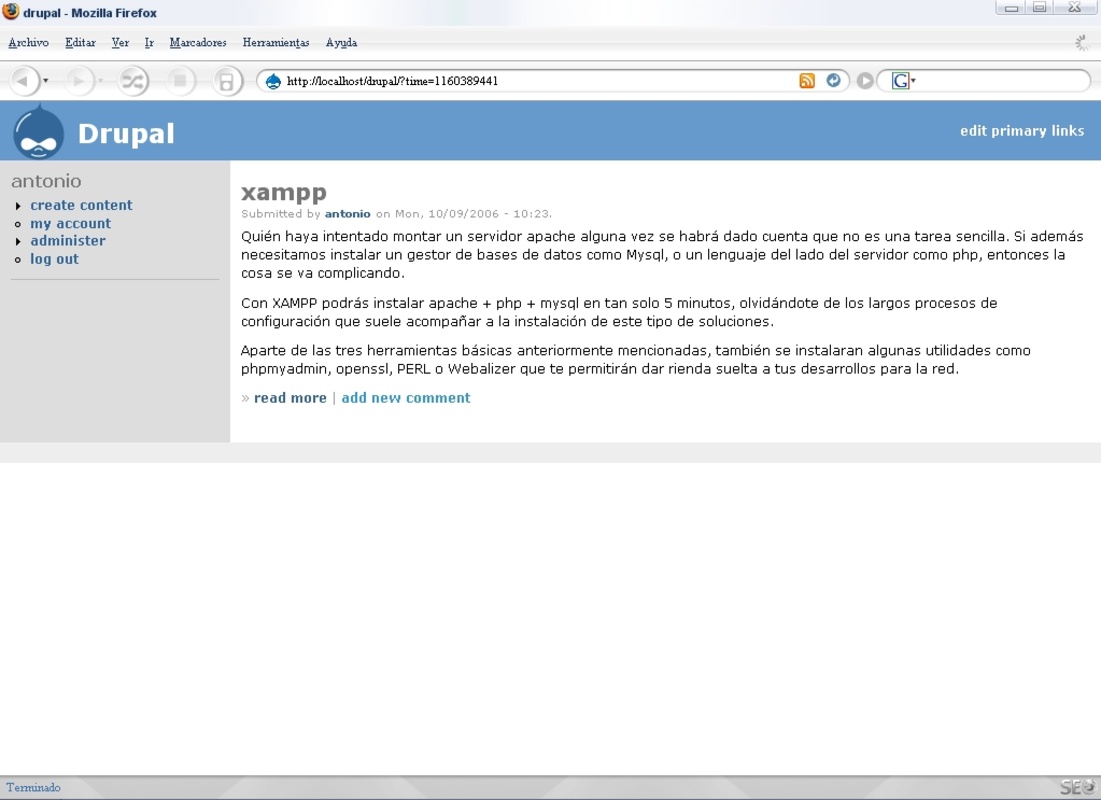Screen dimensions: 1101x800
Task: Click the Drupal droplet logo
Action: [x=39, y=131]
